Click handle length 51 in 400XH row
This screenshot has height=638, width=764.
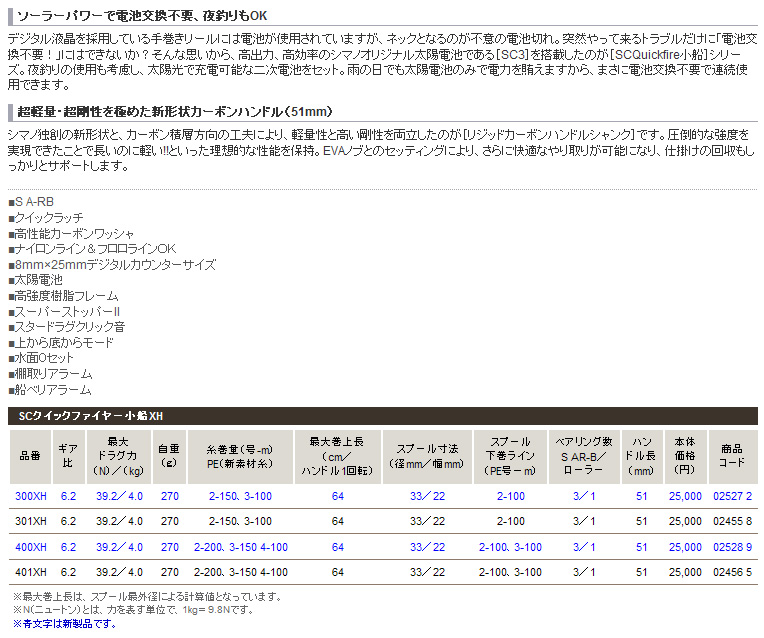[642, 547]
